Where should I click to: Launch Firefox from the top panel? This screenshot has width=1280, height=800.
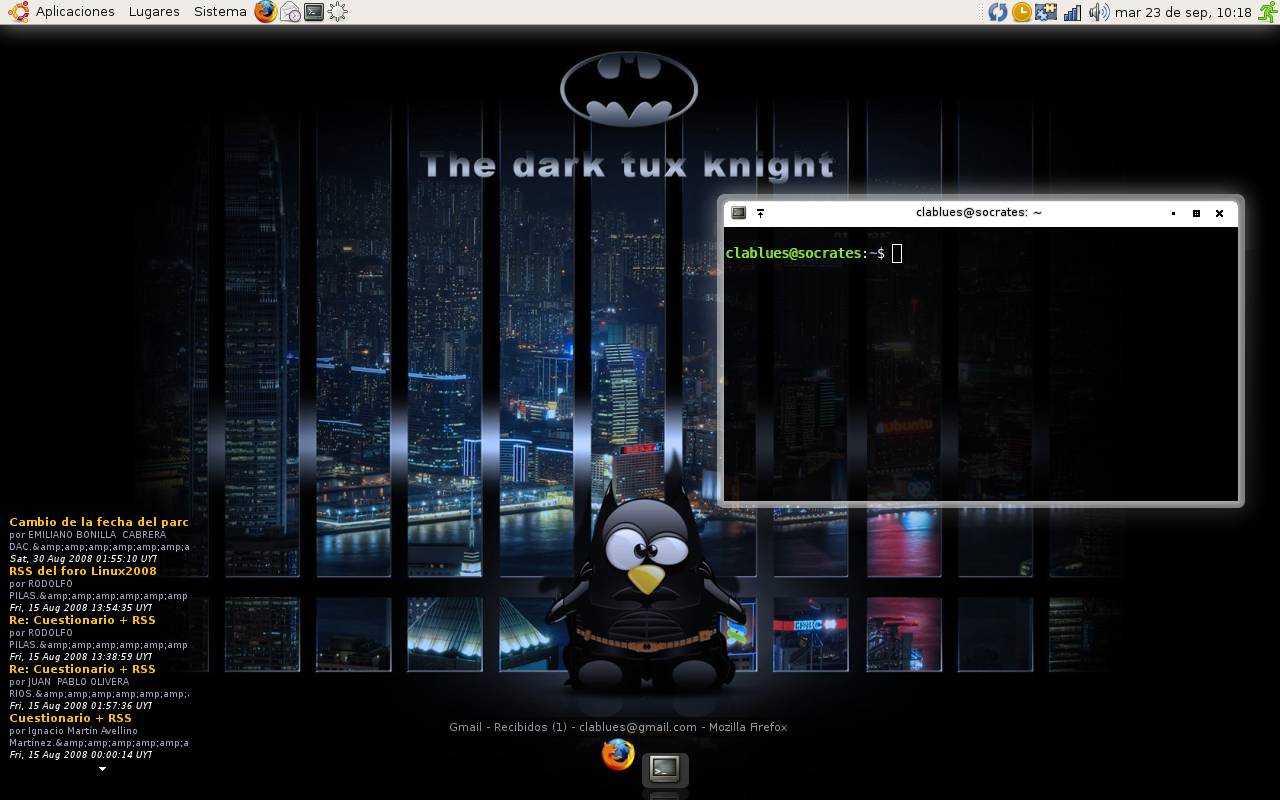(x=265, y=12)
